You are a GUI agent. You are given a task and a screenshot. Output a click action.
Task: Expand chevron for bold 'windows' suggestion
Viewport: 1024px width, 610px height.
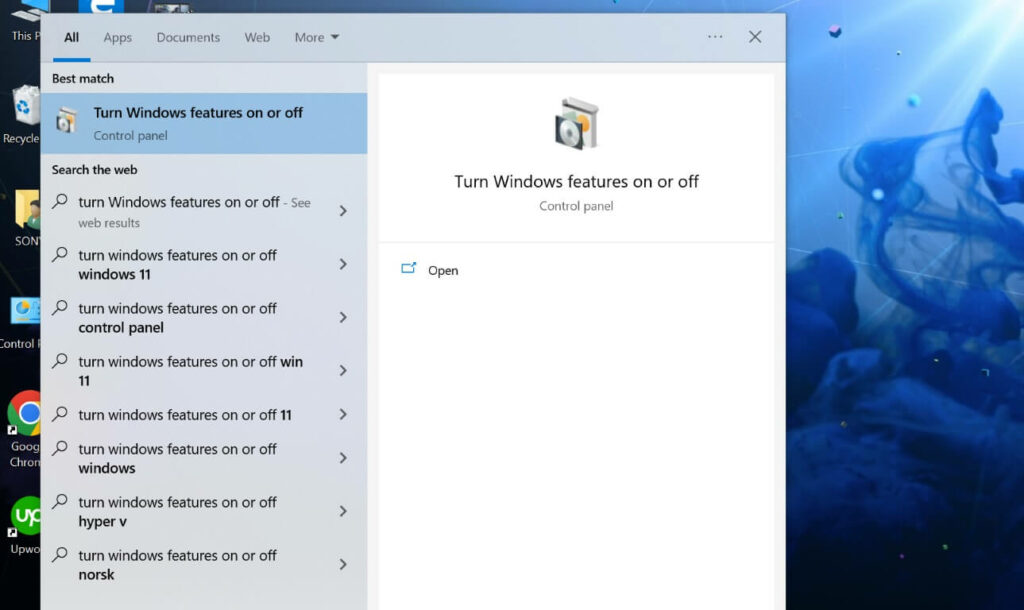[343, 458]
